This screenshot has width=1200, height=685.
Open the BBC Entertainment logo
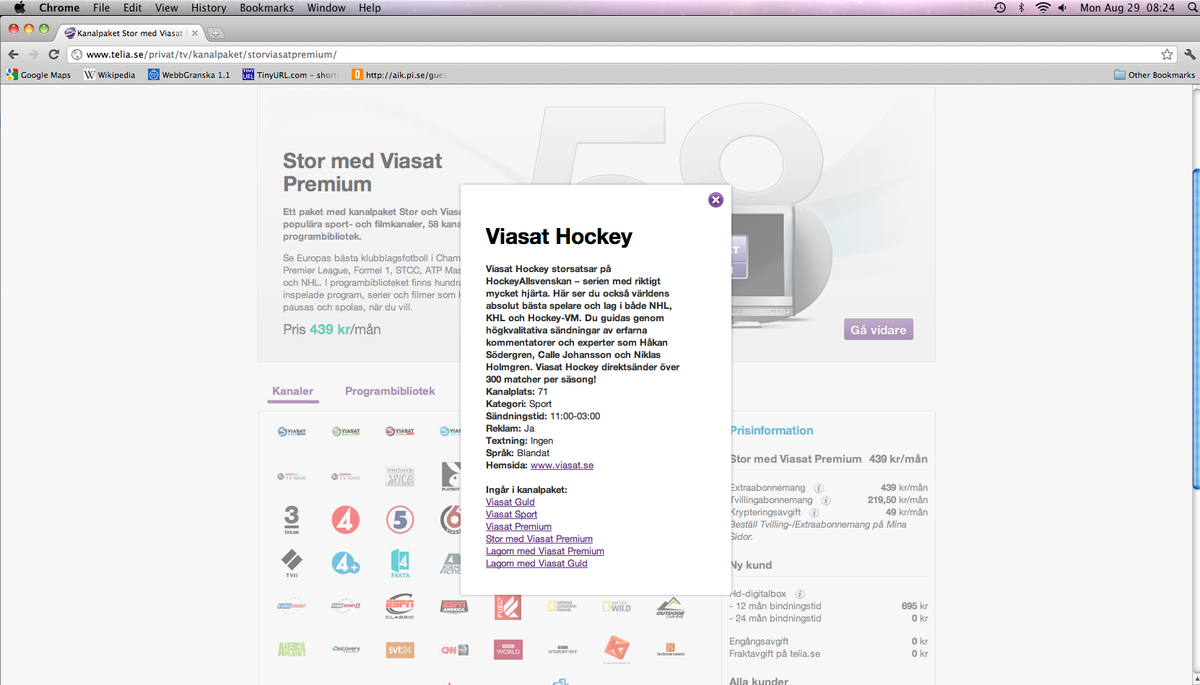562,649
